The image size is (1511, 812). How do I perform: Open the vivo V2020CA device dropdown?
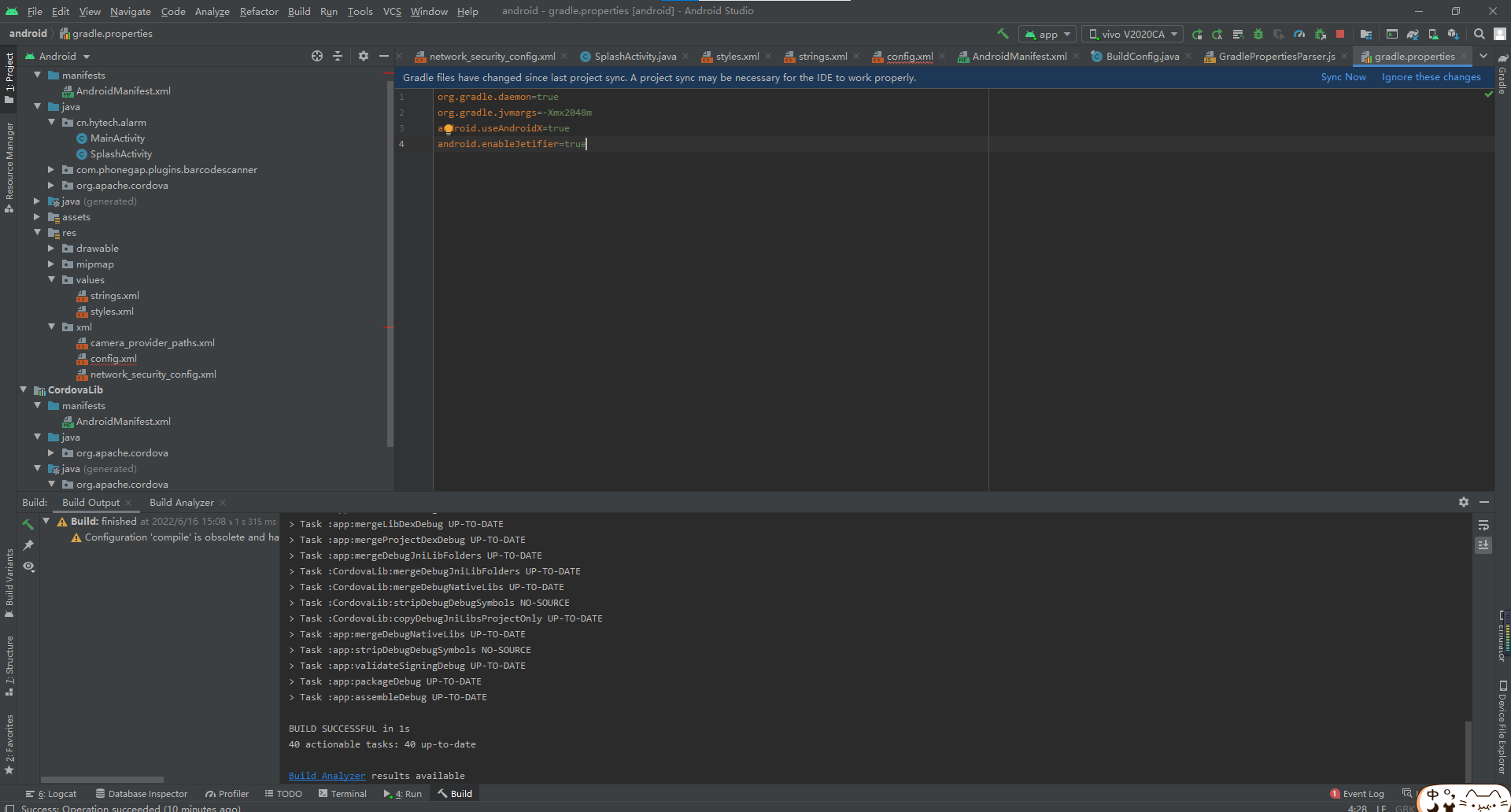click(x=1132, y=34)
